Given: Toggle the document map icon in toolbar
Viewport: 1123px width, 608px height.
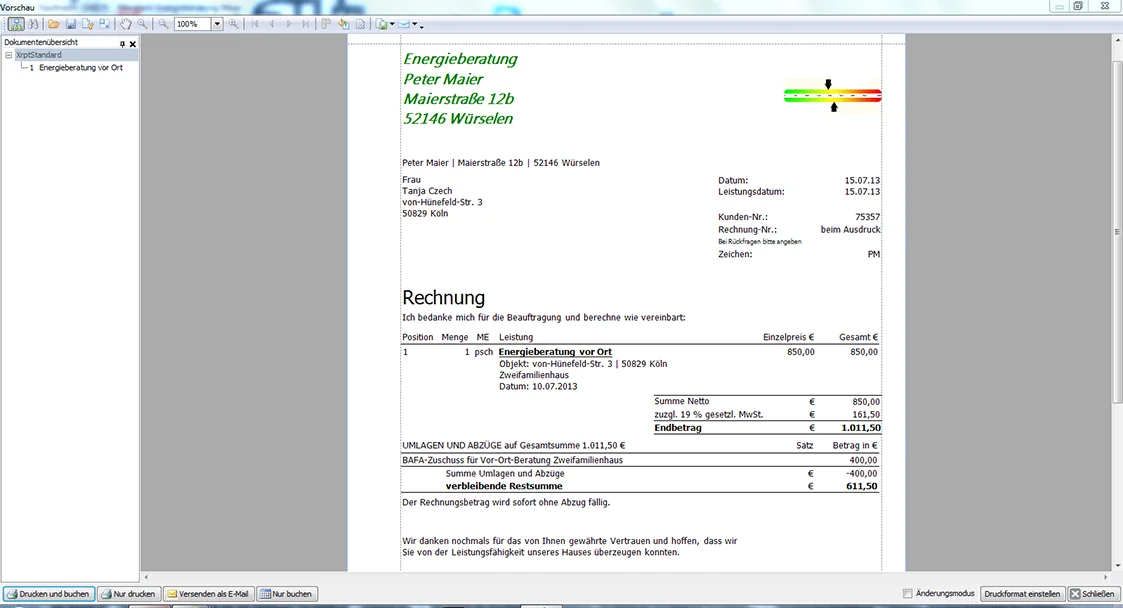Looking at the screenshot, I should coord(16,24).
